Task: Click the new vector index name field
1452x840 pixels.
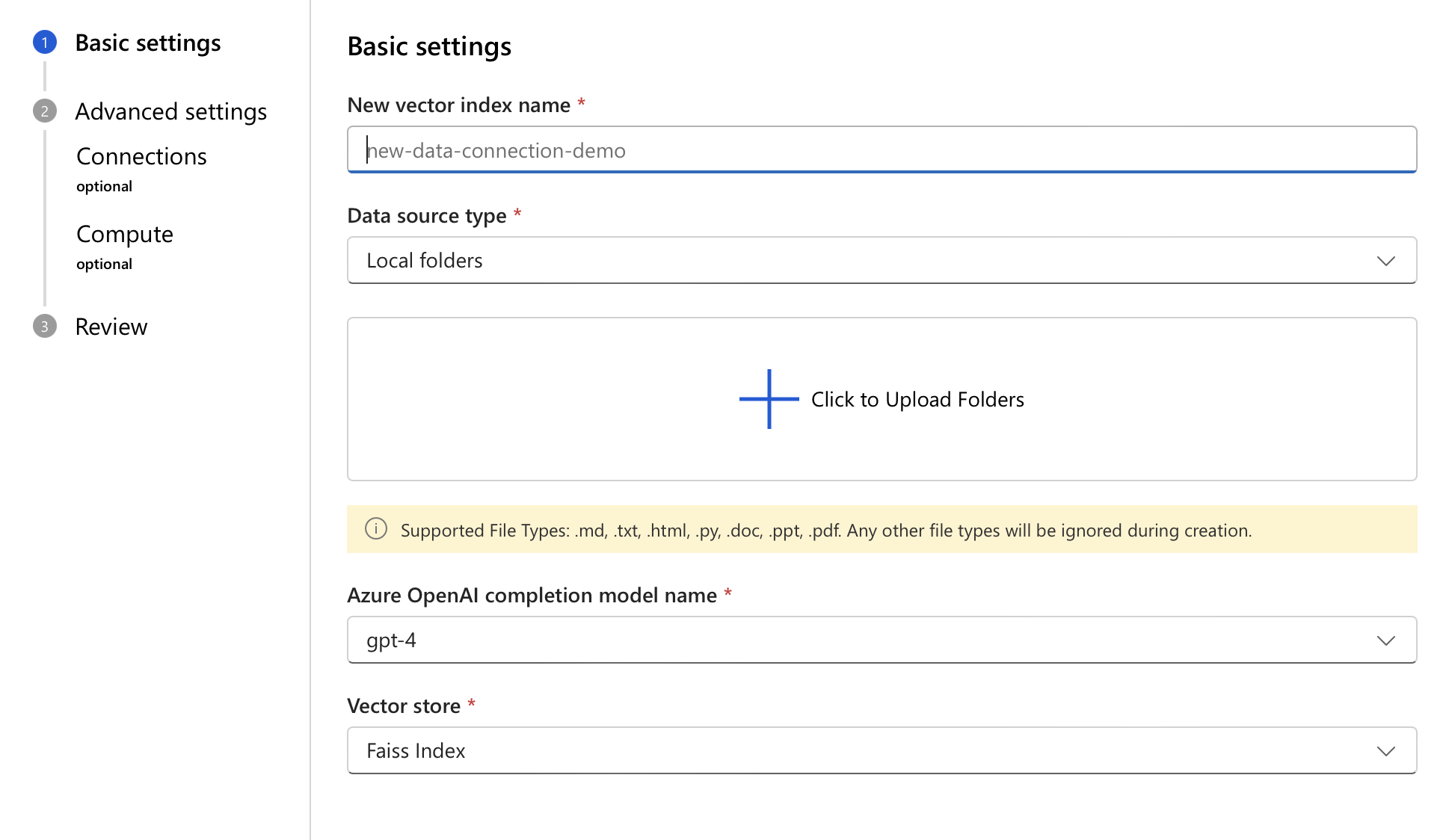Action: [883, 149]
